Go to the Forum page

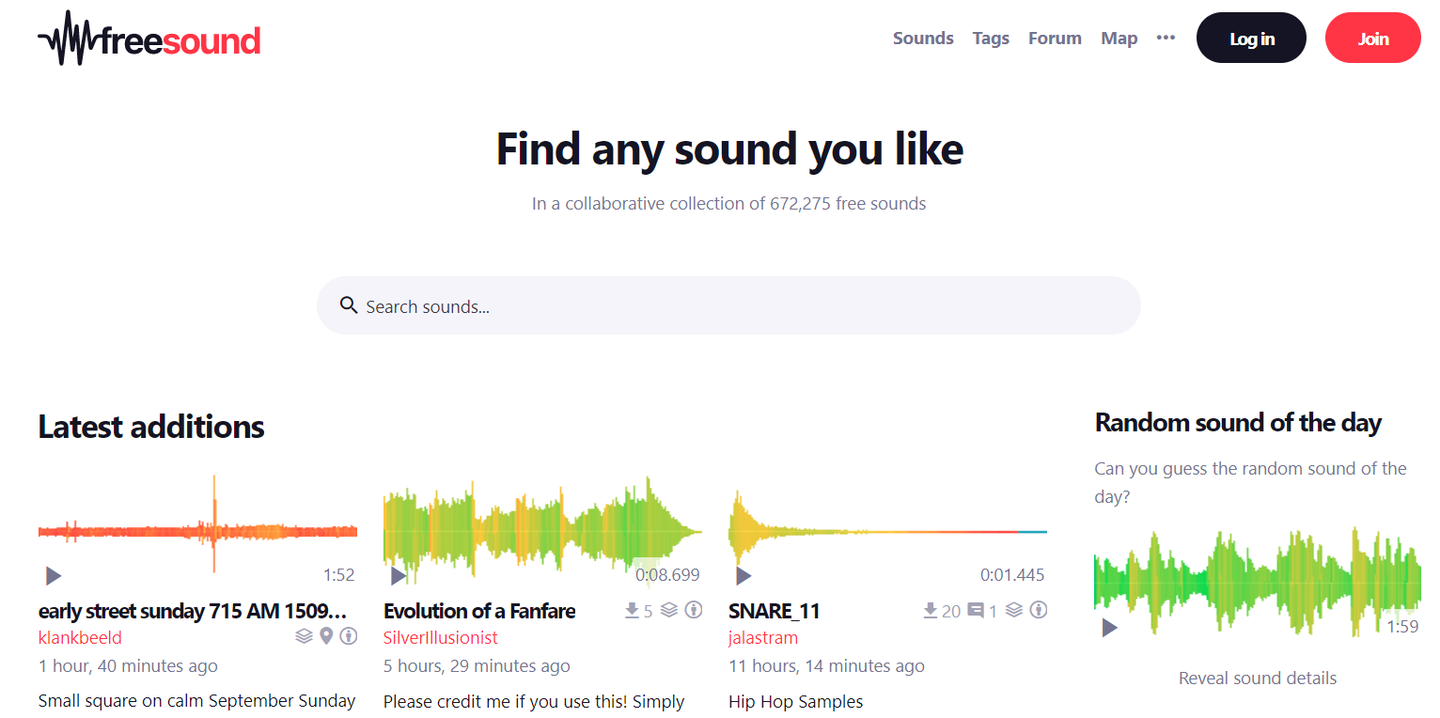click(1055, 38)
